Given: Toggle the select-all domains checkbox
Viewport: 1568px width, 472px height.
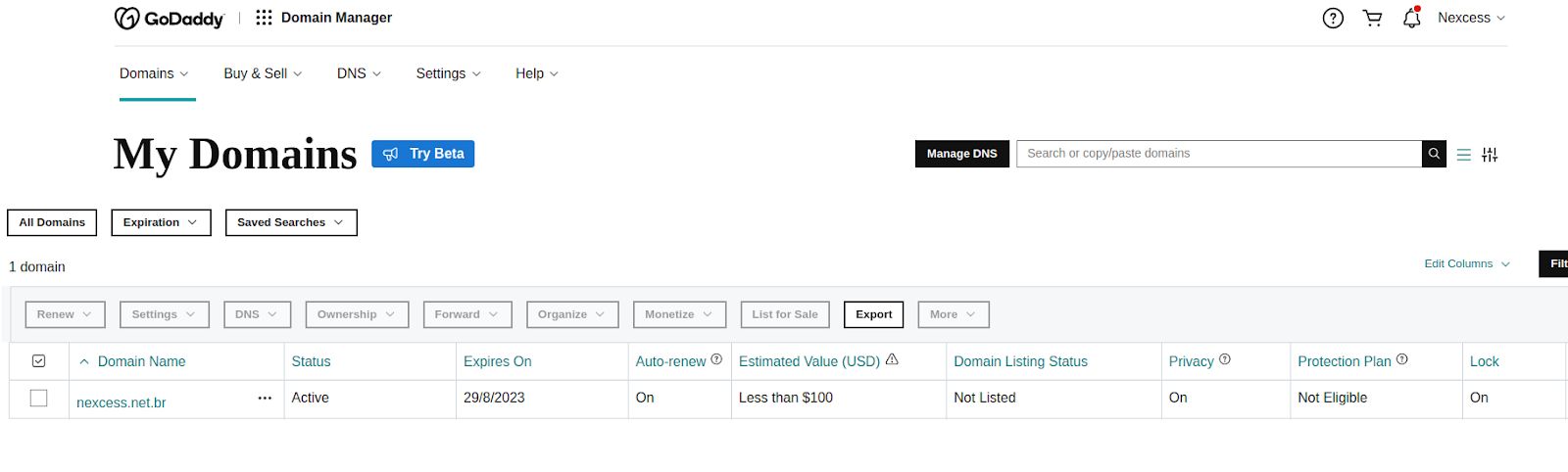Looking at the screenshot, I should tap(39, 361).
